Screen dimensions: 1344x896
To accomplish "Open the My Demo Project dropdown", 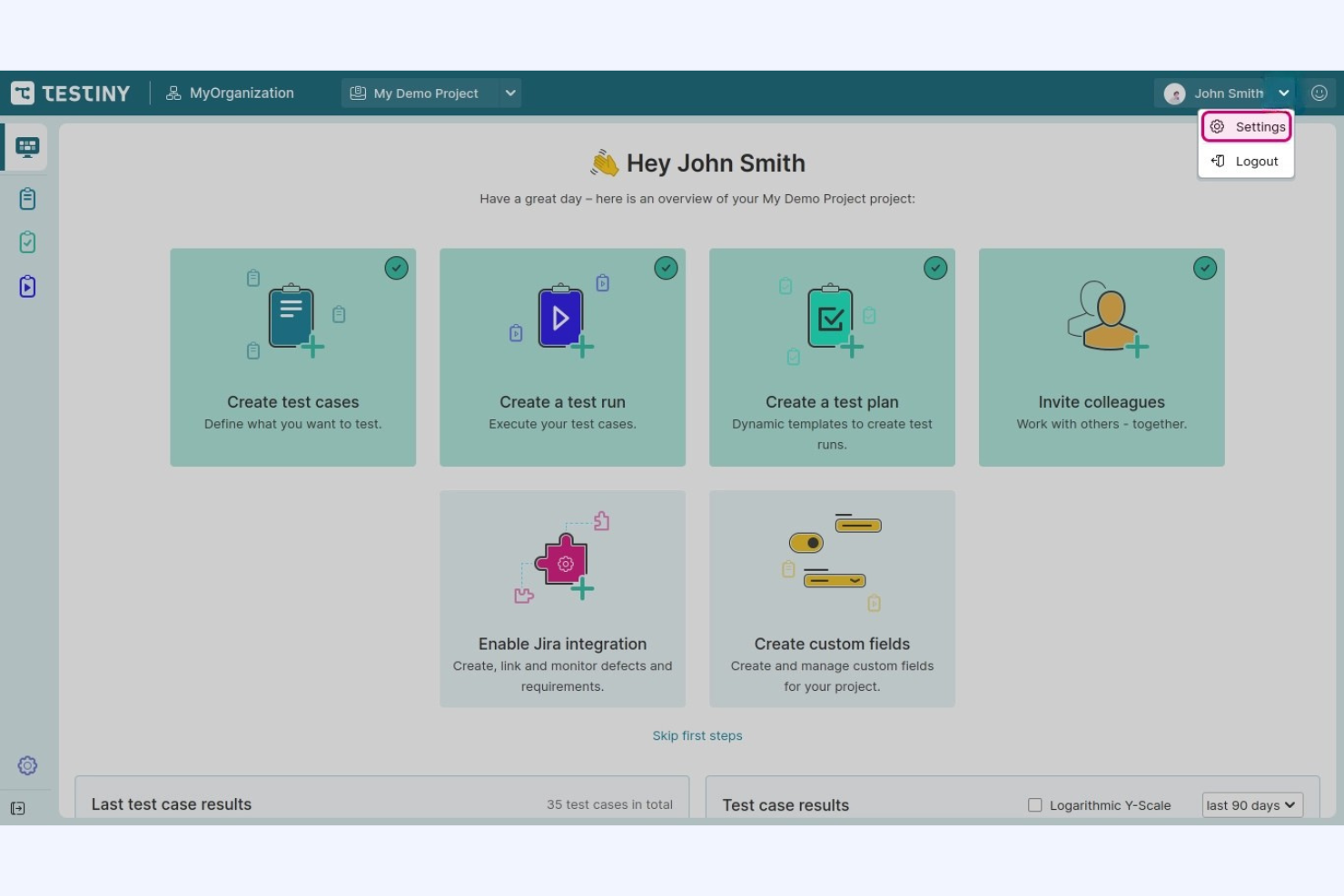I will click(x=430, y=93).
